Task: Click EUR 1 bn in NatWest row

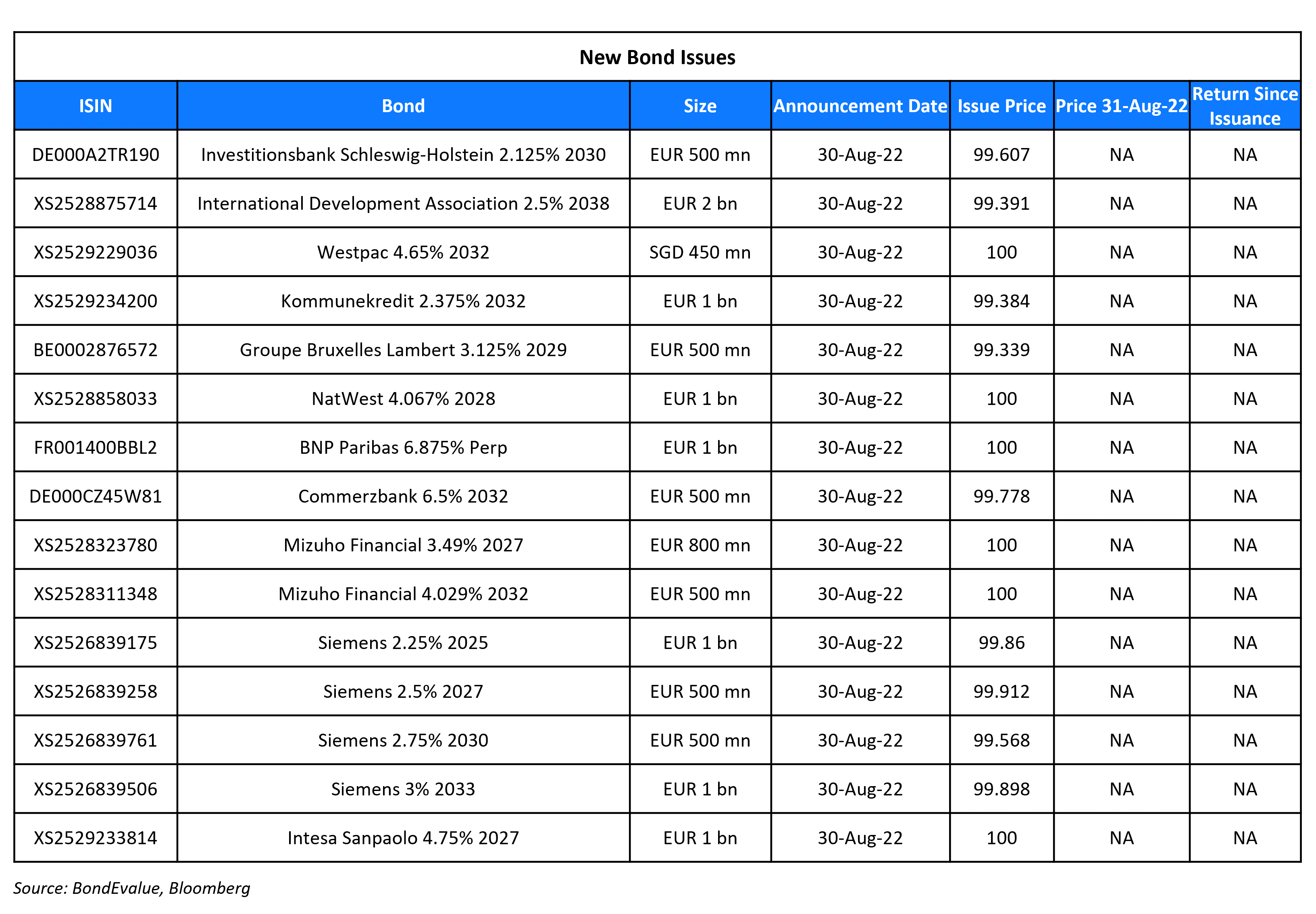Action: coord(700,399)
